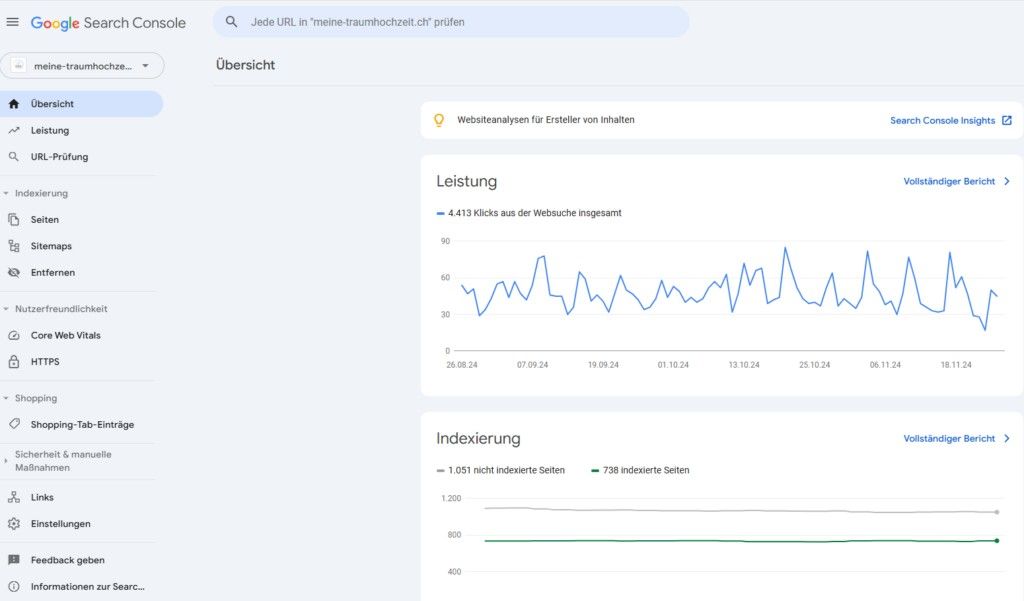The image size is (1024, 601).
Task: Open Vollständiger Bericht for Leistung
Action: [x=956, y=181]
